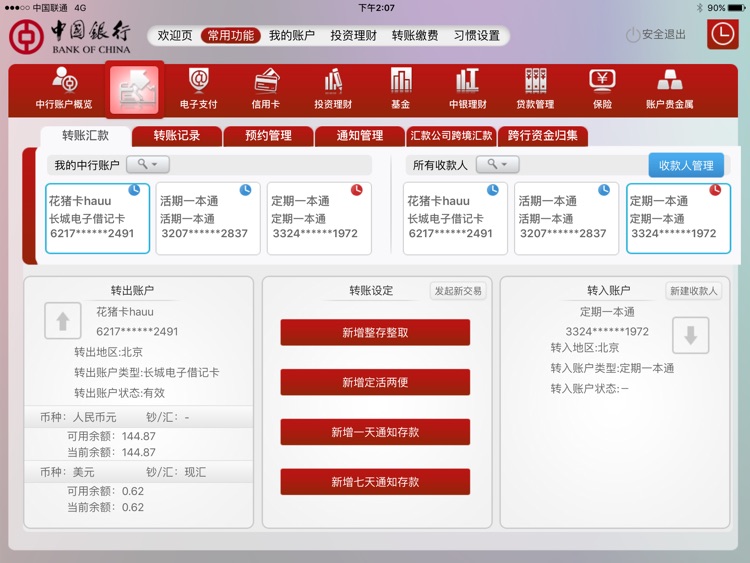Tap 转入账户类型:定期一本通 text
This screenshot has height=563, width=750.
click(x=612, y=368)
